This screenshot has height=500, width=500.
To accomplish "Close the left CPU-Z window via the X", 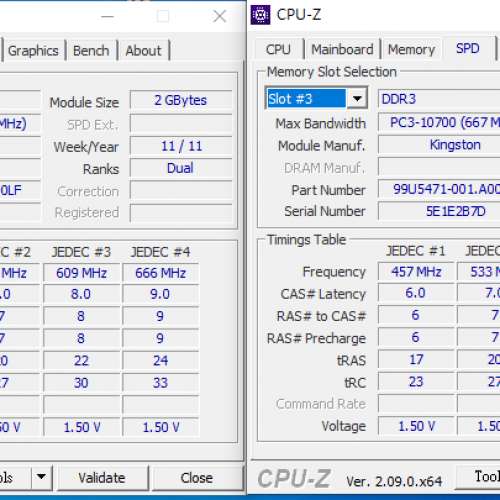I will point(220,16).
